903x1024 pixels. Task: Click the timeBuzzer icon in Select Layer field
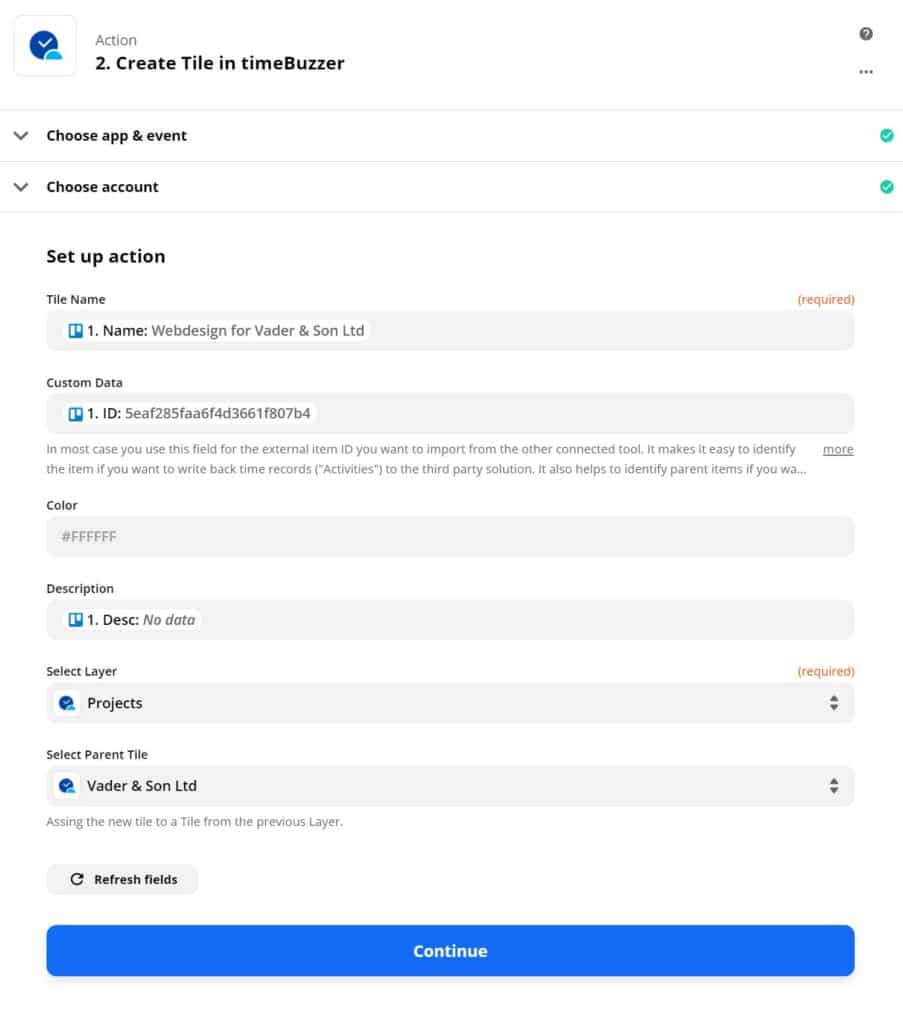[x=66, y=703]
